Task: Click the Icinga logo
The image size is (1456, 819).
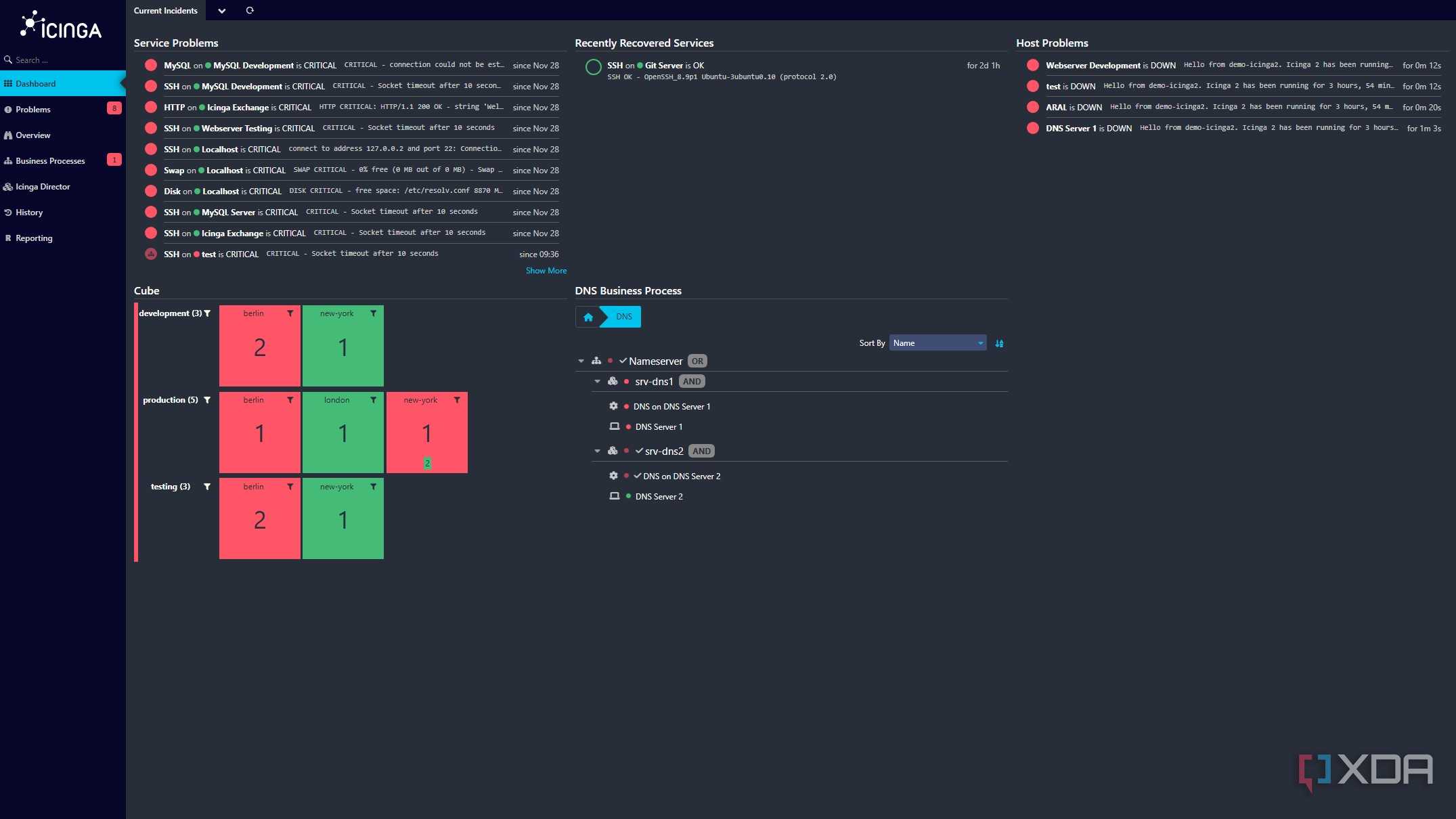Action: click(x=61, y=26)
